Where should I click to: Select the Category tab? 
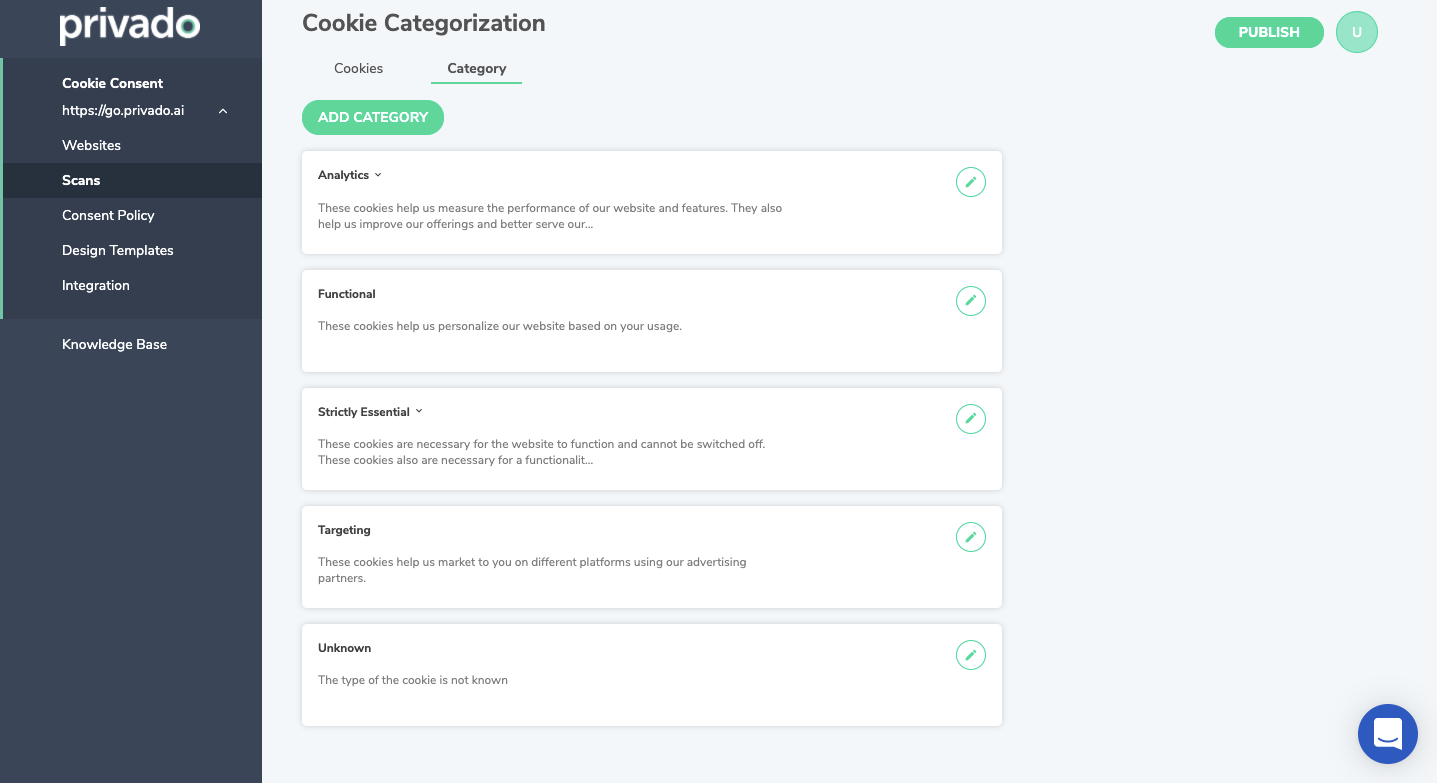[476, 68]
